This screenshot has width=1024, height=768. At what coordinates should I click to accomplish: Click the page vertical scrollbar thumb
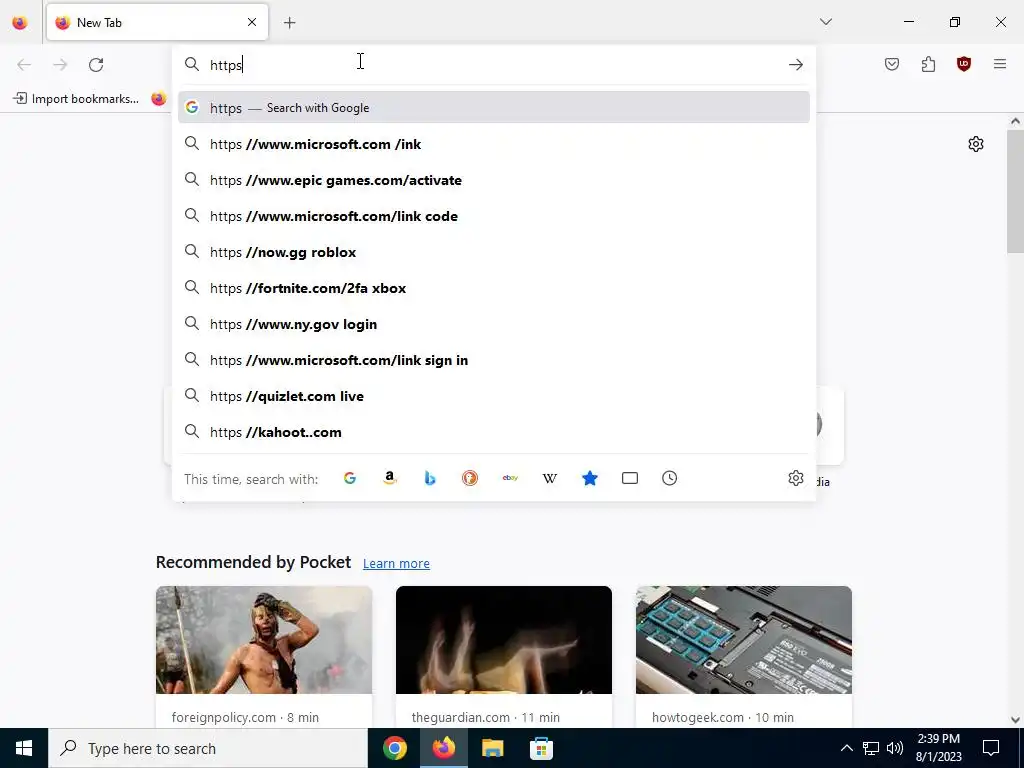coord(1015,191)
